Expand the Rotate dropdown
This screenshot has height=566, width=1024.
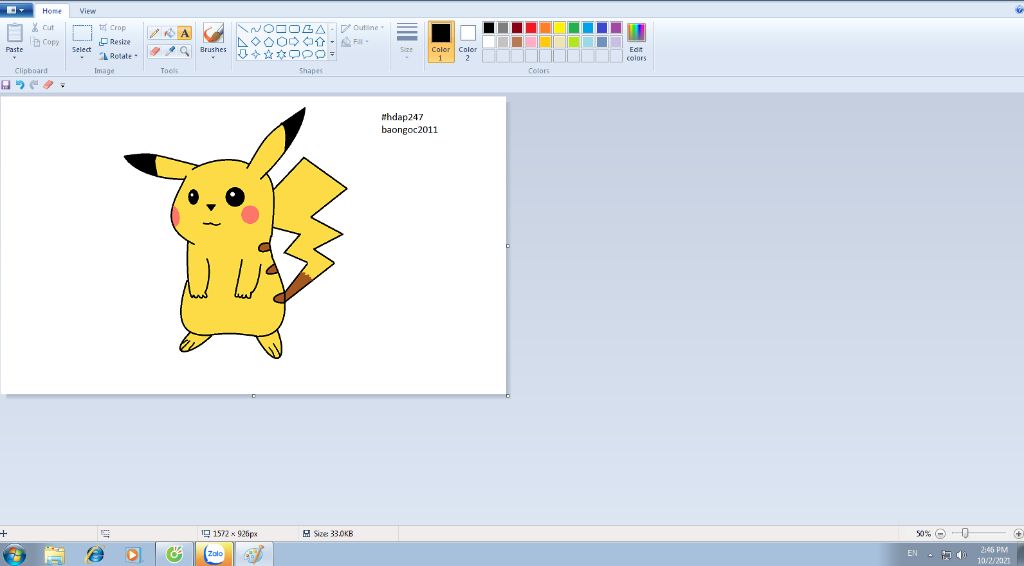[119, 56]
